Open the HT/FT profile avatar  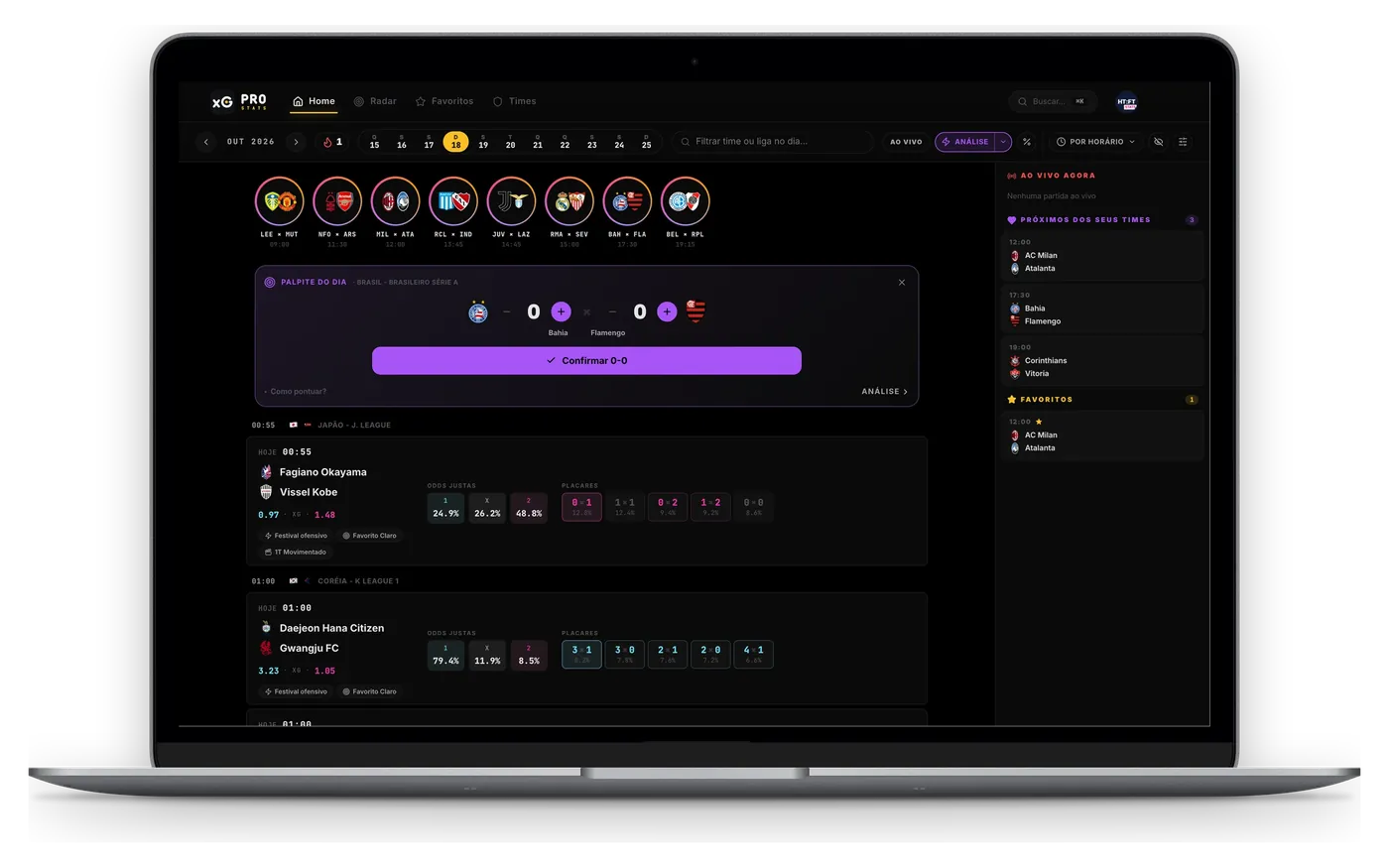[1126, 101]
